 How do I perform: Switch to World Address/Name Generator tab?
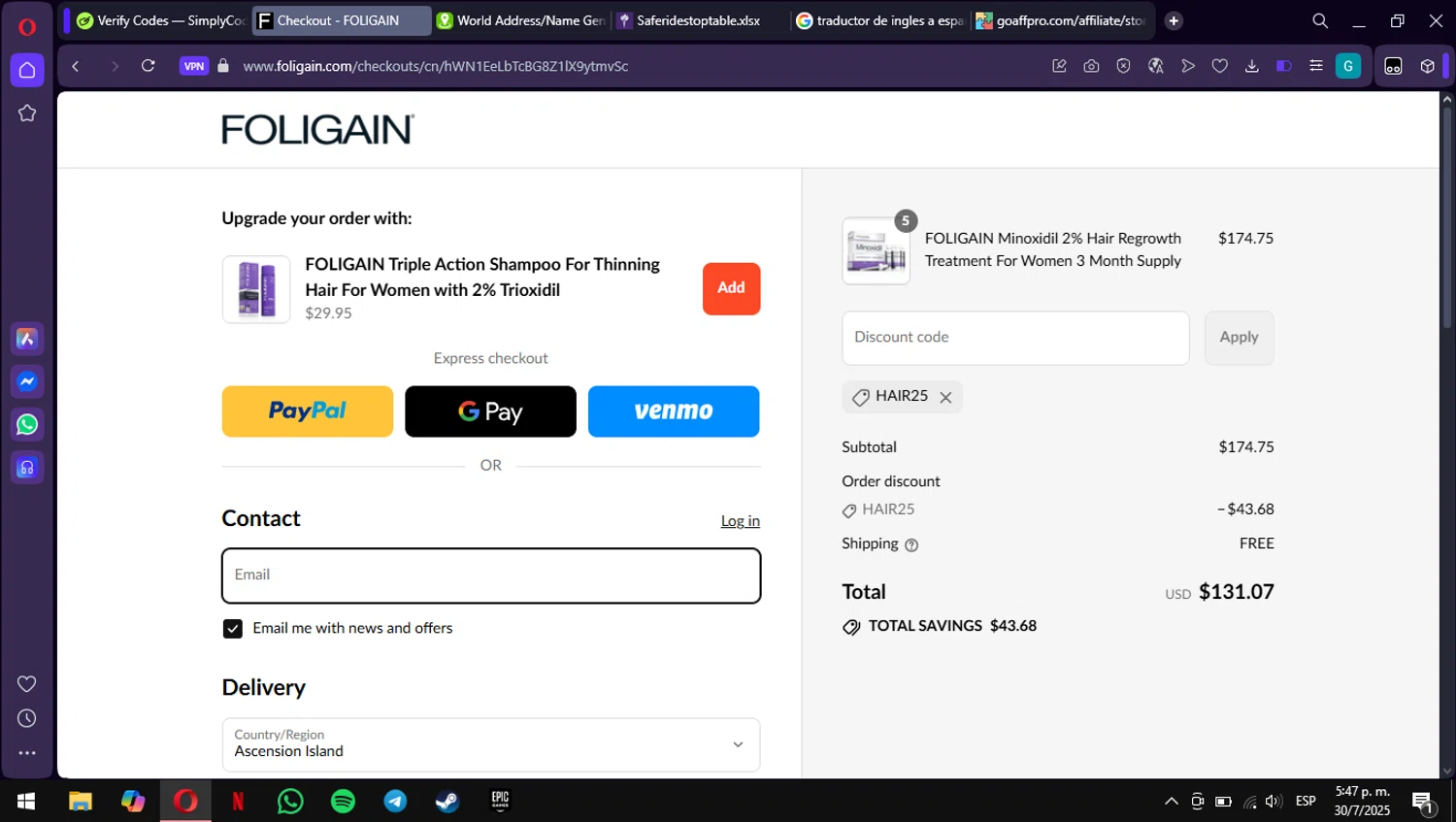coord(521,20)
